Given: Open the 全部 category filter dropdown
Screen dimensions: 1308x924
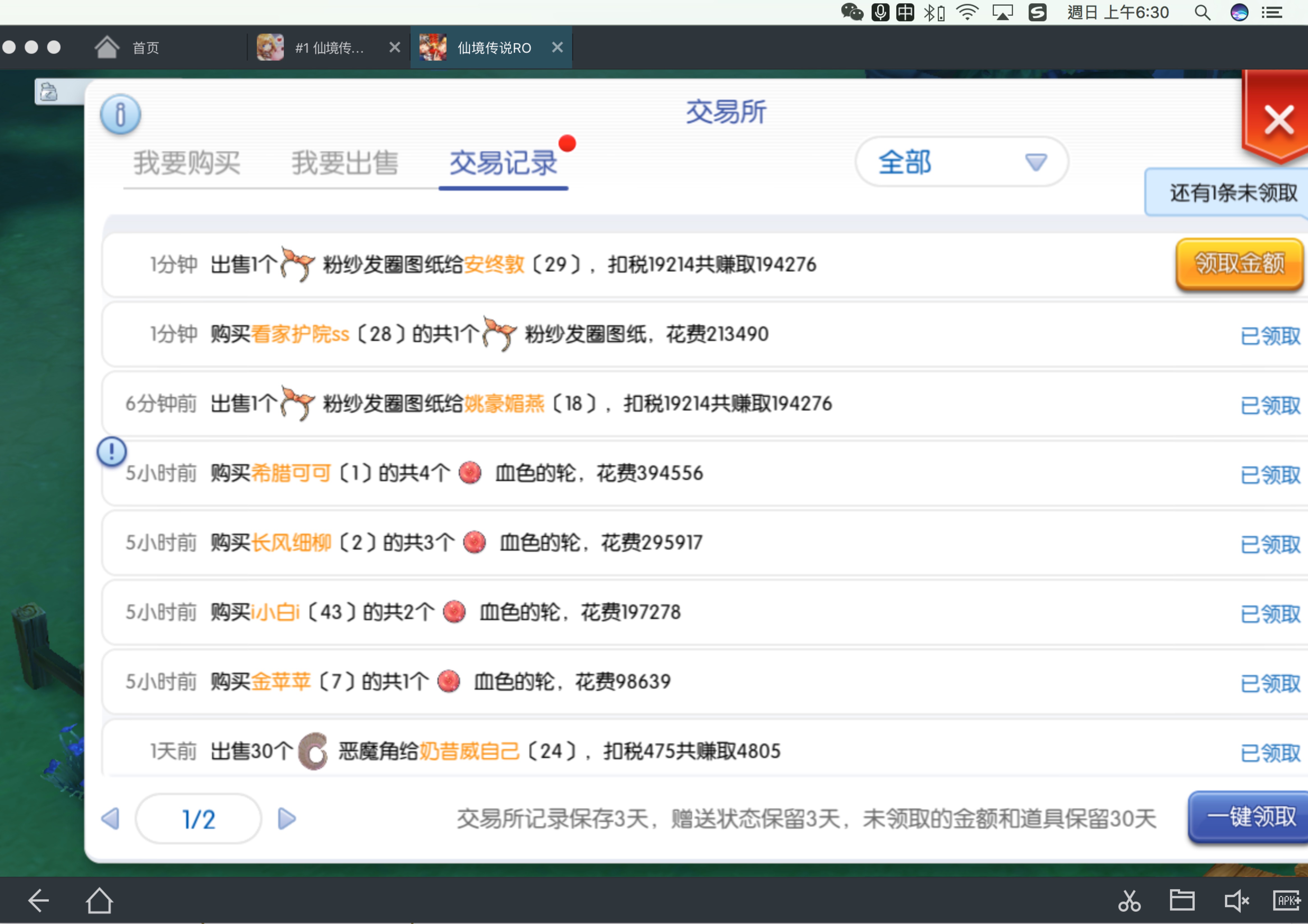Looking at the screenshot, I should coord(962,162).
